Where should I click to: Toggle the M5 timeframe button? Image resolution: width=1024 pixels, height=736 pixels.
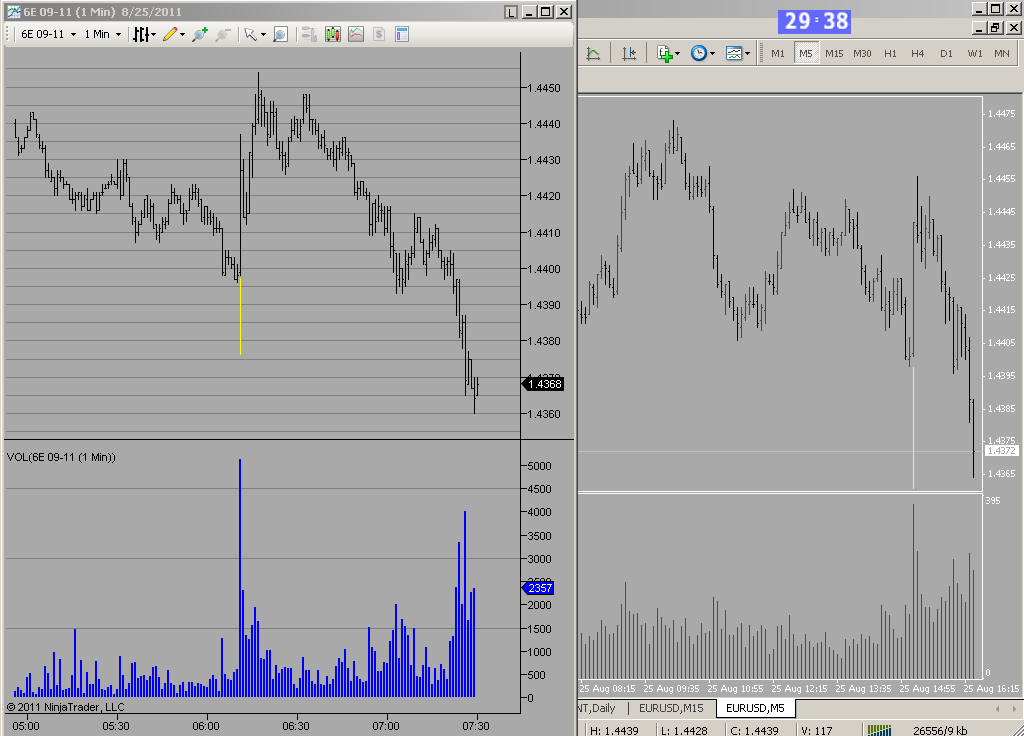pos(806,54)
